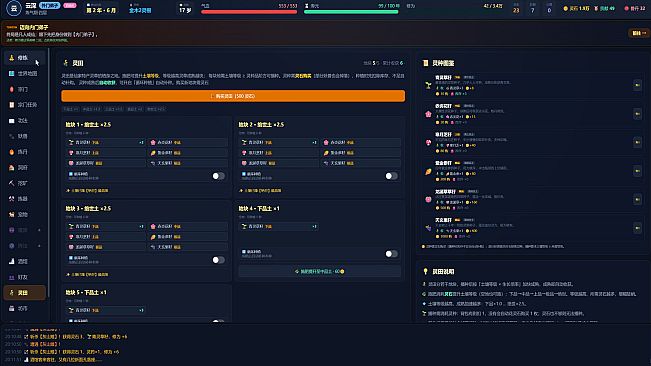Toggle the auto-plant switch for 地块 2
This screenshot has height=366, width=651.
pyautogui.click(x=391, y=176)
